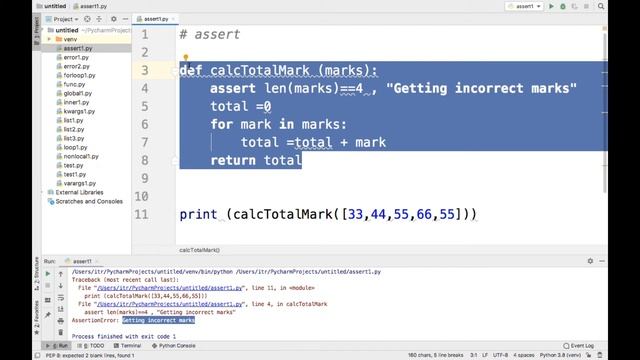Collapse the untitled project root arrow

(x=43, y=30)
